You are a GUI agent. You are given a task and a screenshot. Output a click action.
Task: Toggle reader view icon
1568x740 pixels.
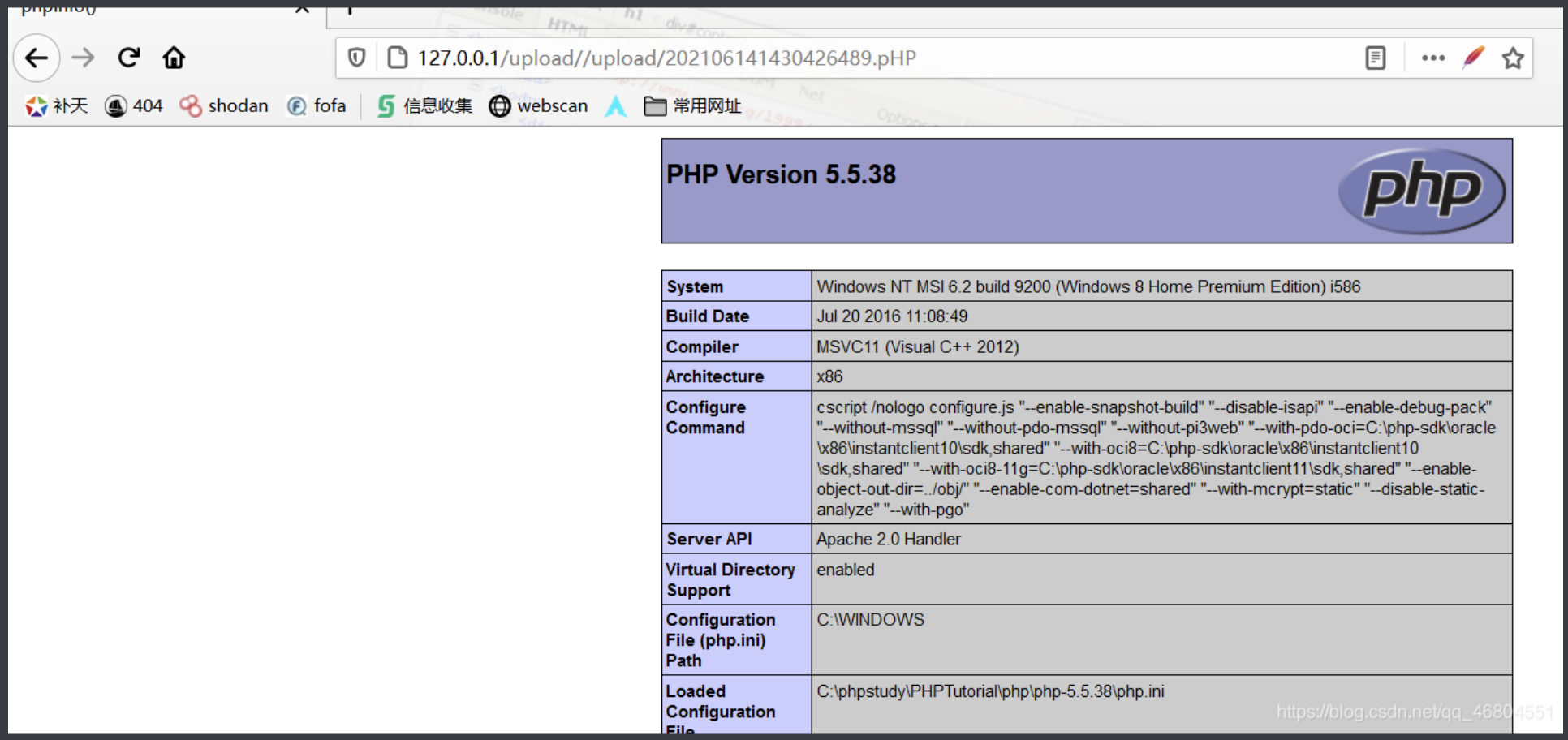pyautogui.click(x=1375, y=58)
